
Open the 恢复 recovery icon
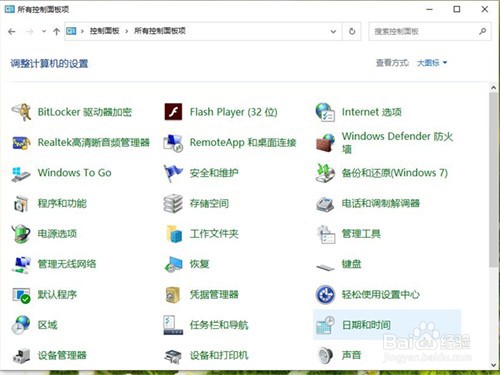[173, 265]
